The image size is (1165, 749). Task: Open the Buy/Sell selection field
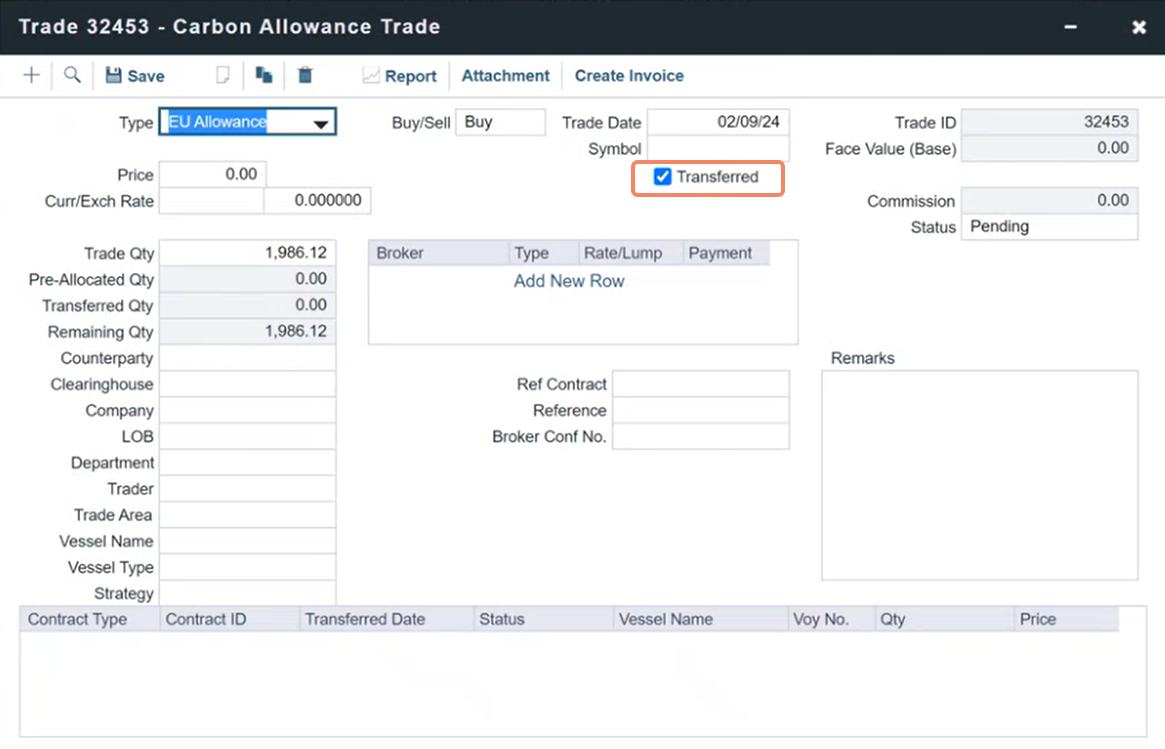click(x=500, y=122)
